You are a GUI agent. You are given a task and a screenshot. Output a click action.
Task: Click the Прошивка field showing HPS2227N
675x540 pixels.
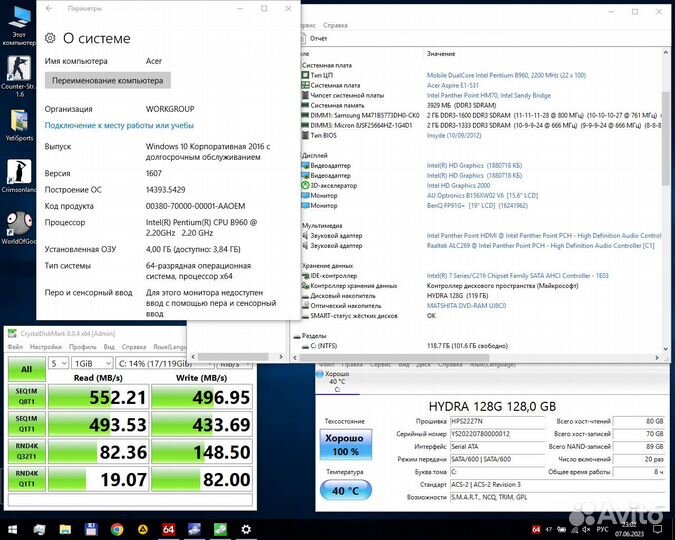point(497,421)
